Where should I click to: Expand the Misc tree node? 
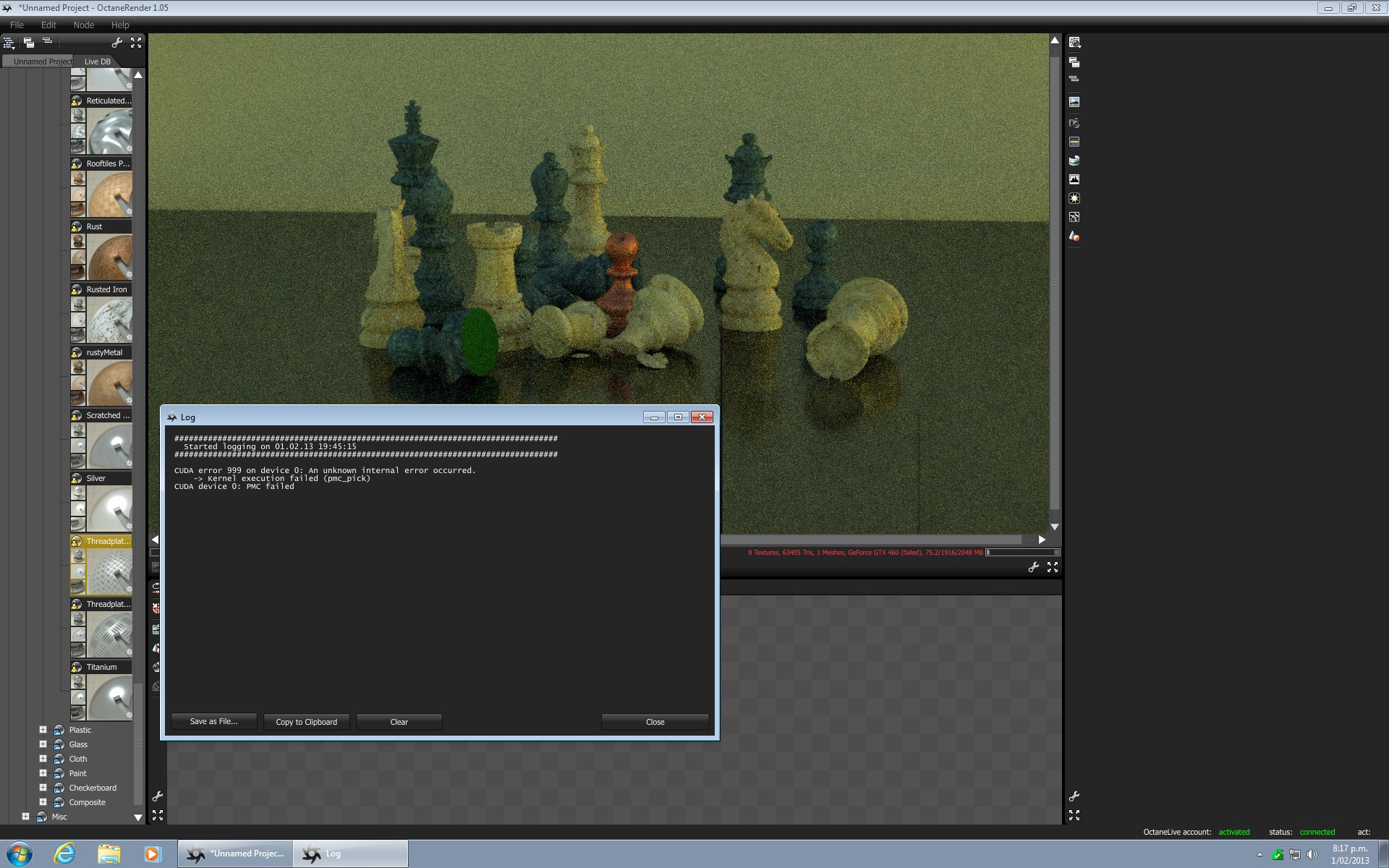(x=25, y=817)
